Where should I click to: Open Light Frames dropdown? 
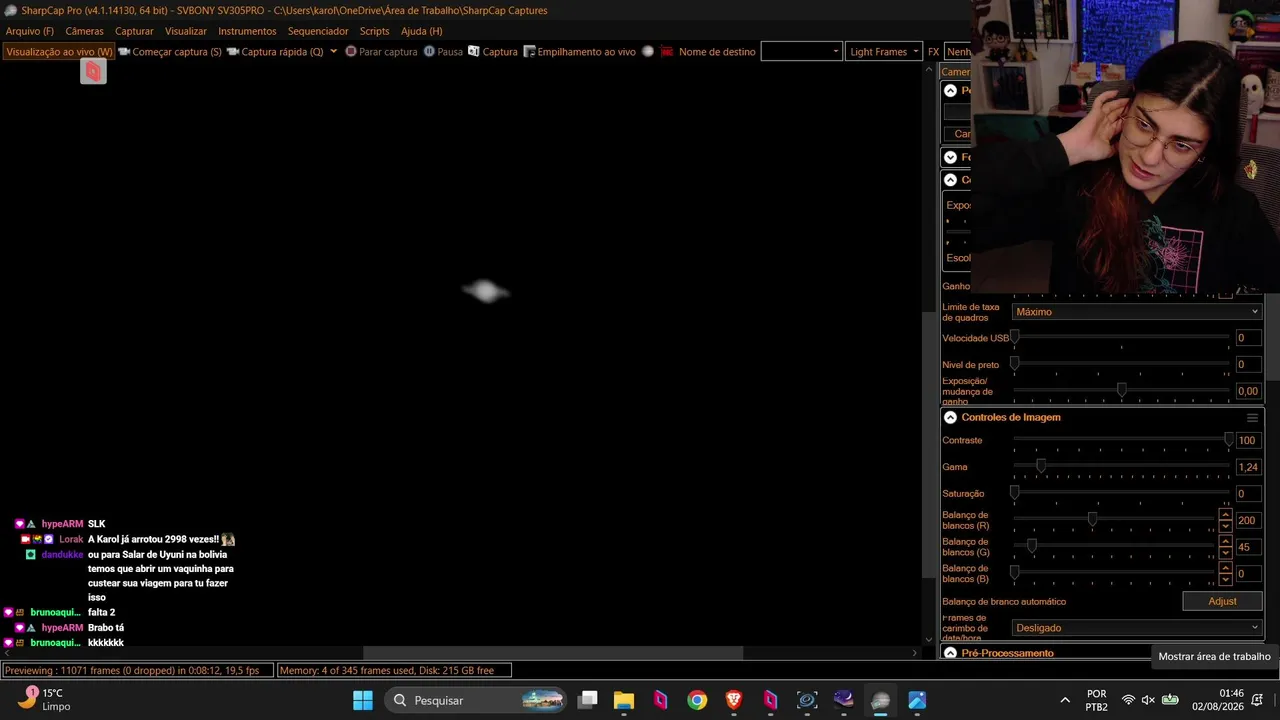884,51
